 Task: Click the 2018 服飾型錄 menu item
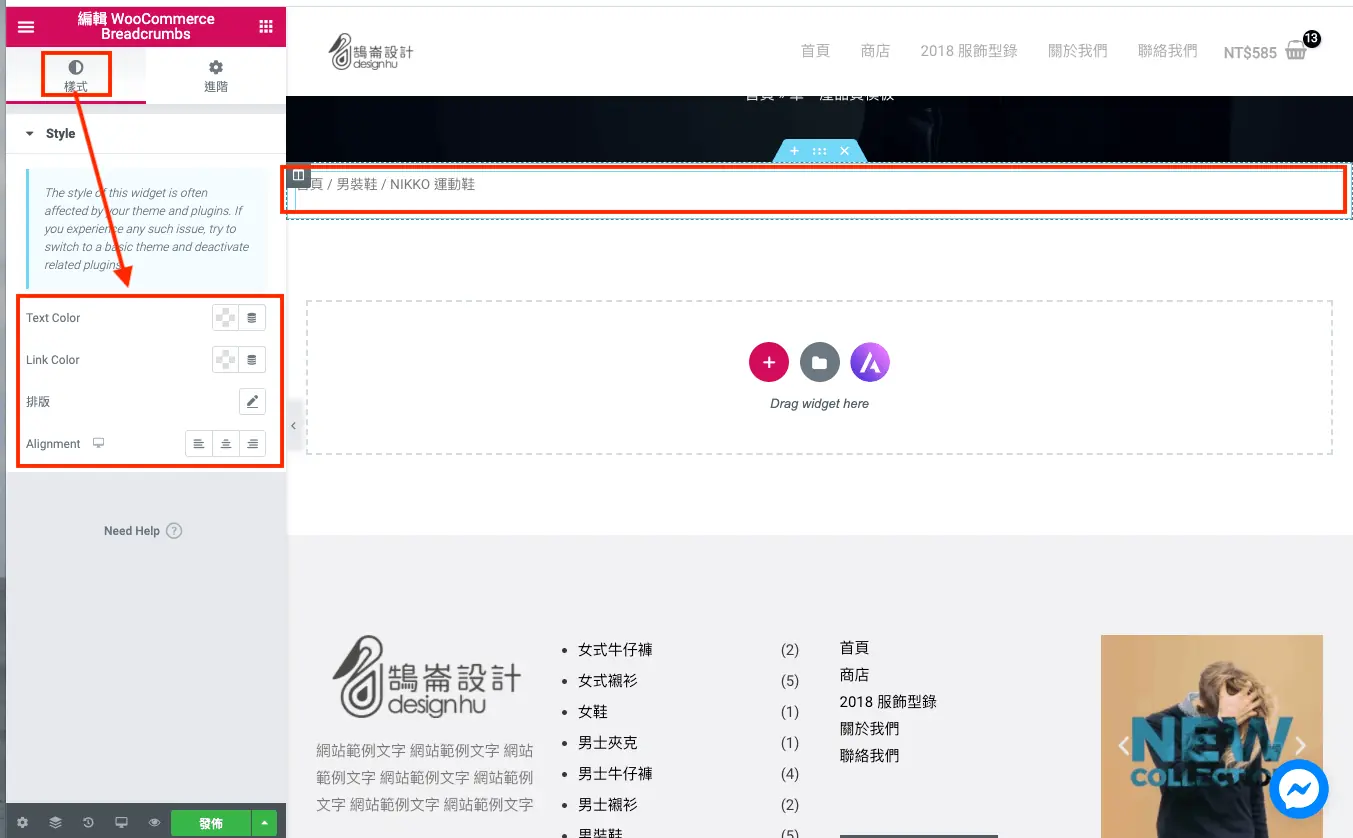(969, 51)
